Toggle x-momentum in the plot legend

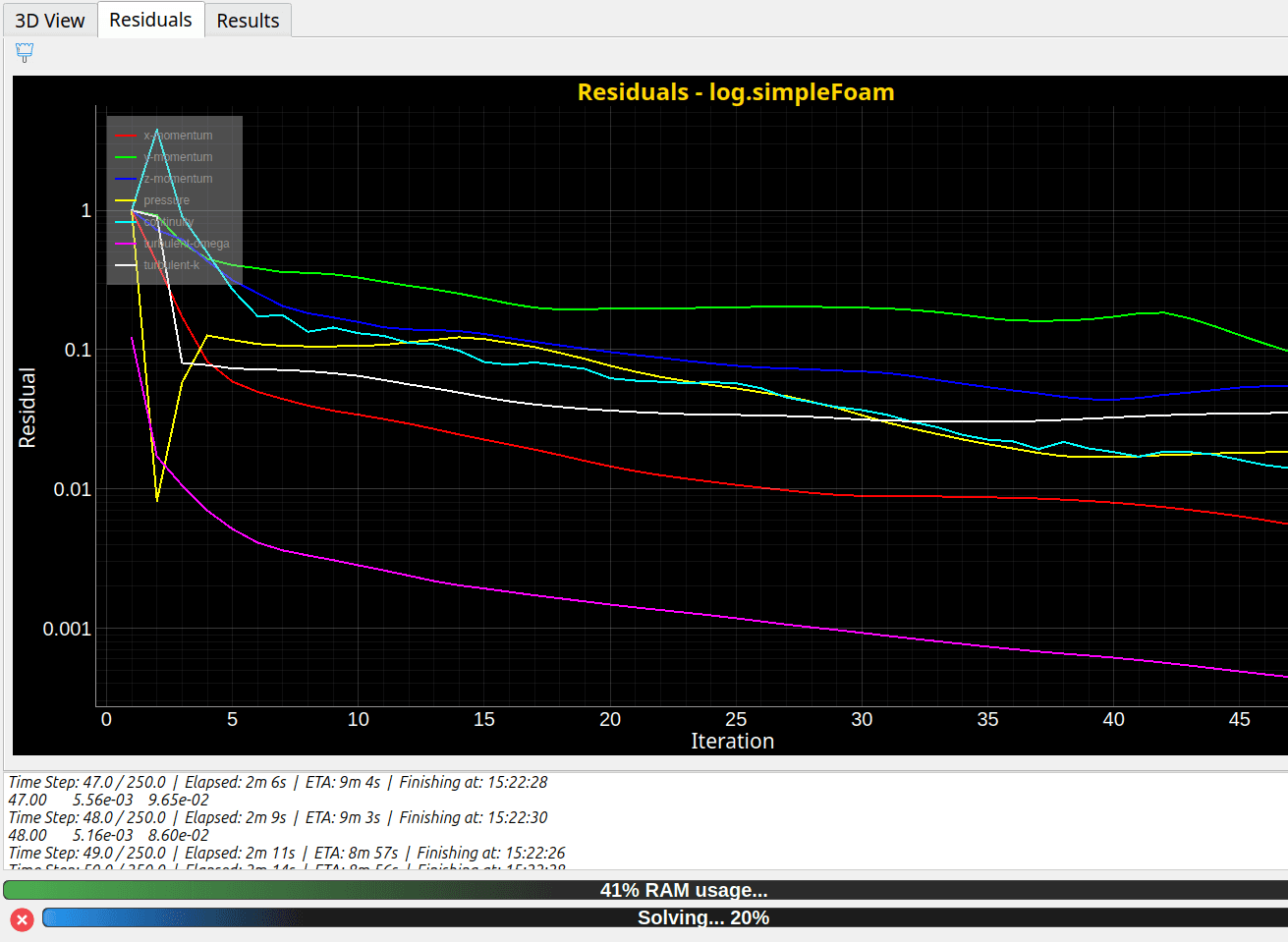pyautogui.click(x=163, y=136)
